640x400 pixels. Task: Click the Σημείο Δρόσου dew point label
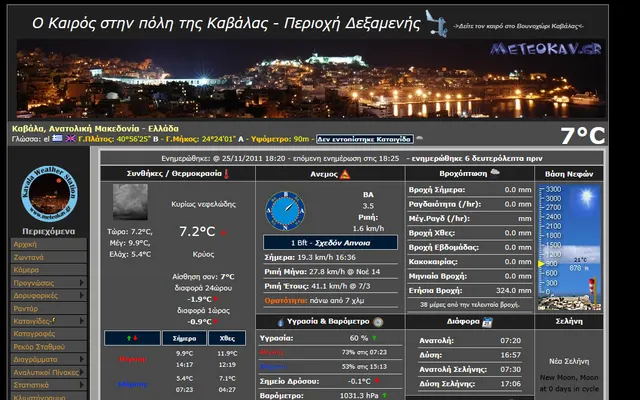[x=289, y=381]
